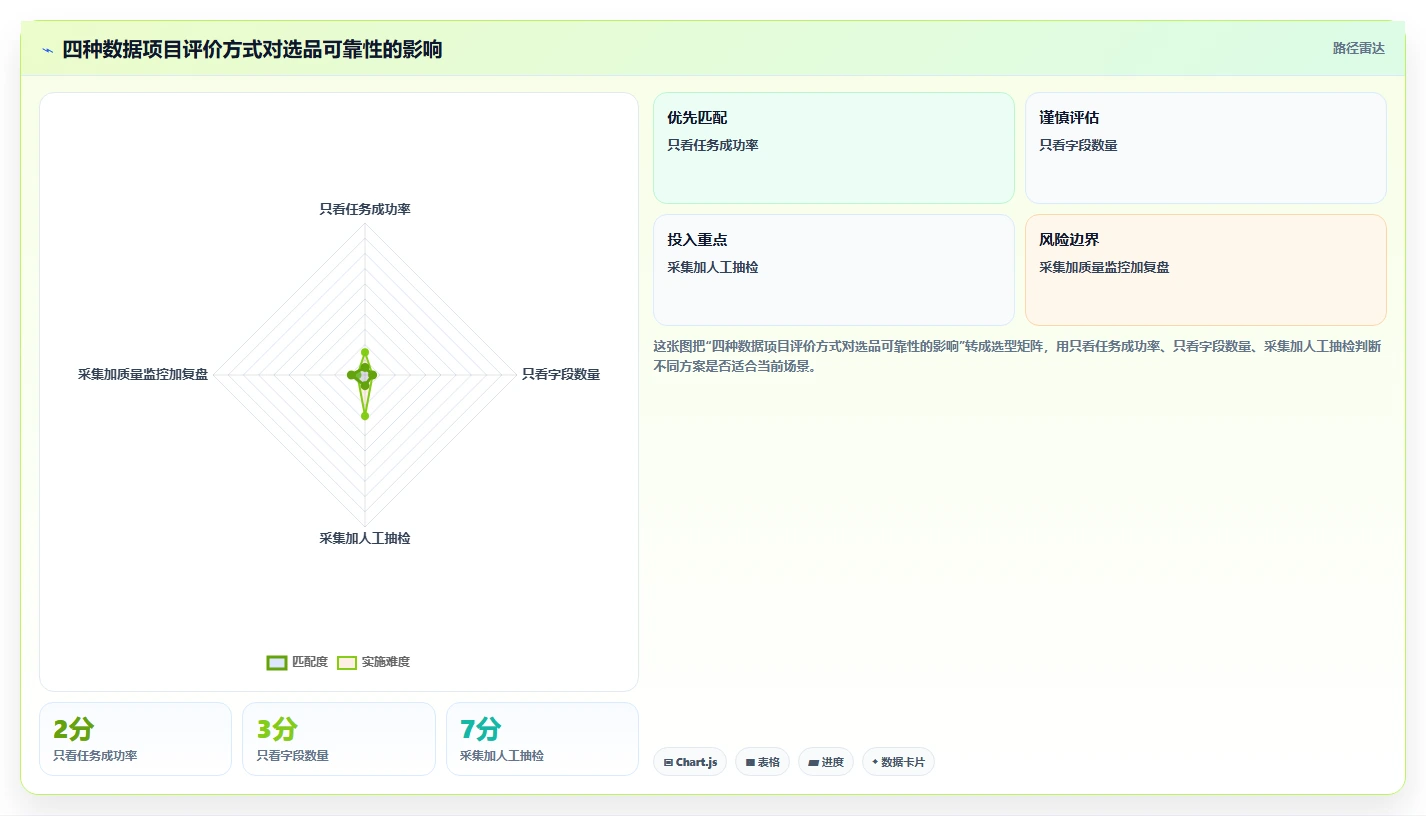The width and height of the screenshot is (1426, 816).
Task: Click the 表格 tag
Action: pyautogui.click(x=762, y=762)
